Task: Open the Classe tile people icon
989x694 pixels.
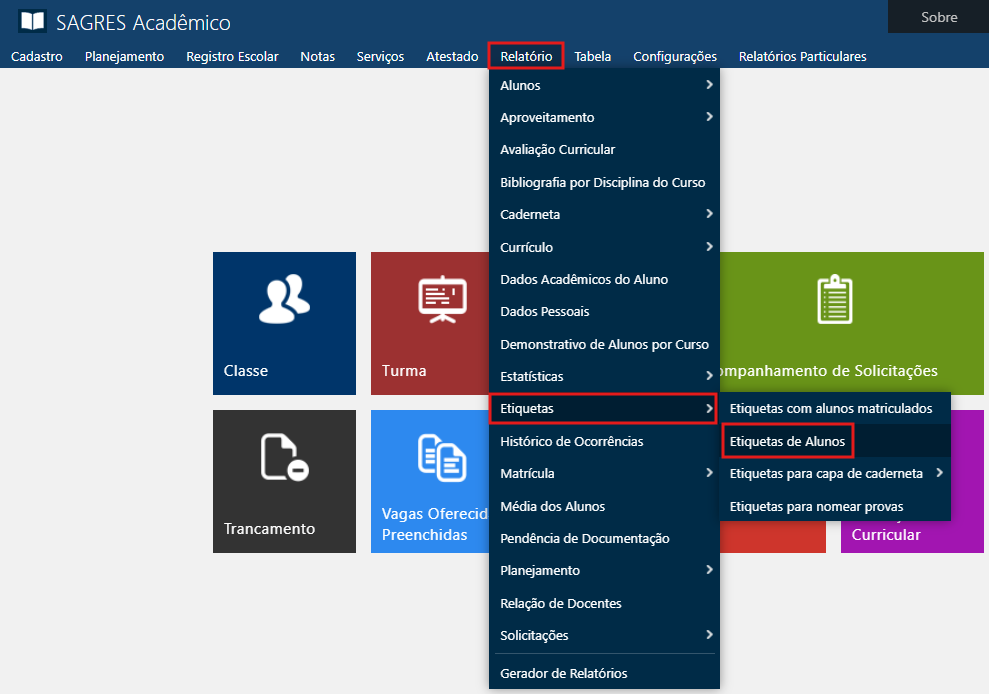Action: (x=284, y=300)
